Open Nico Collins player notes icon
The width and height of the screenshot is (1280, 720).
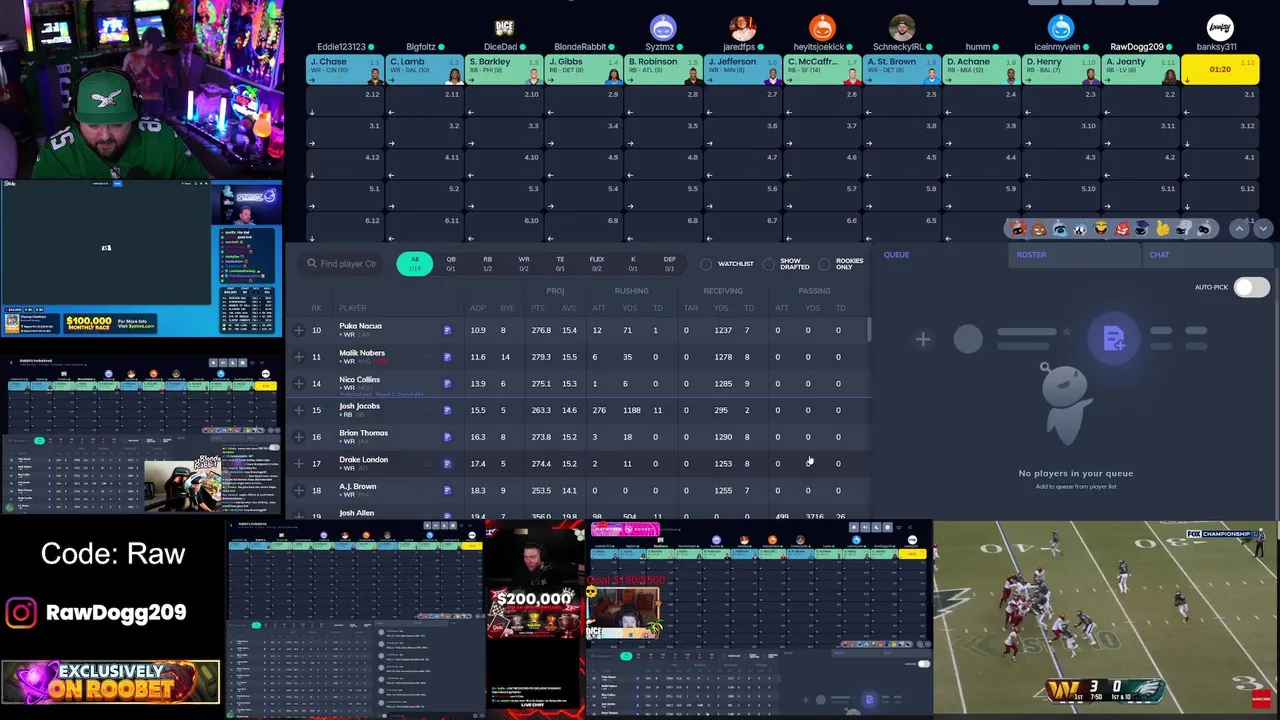point(447,383)
